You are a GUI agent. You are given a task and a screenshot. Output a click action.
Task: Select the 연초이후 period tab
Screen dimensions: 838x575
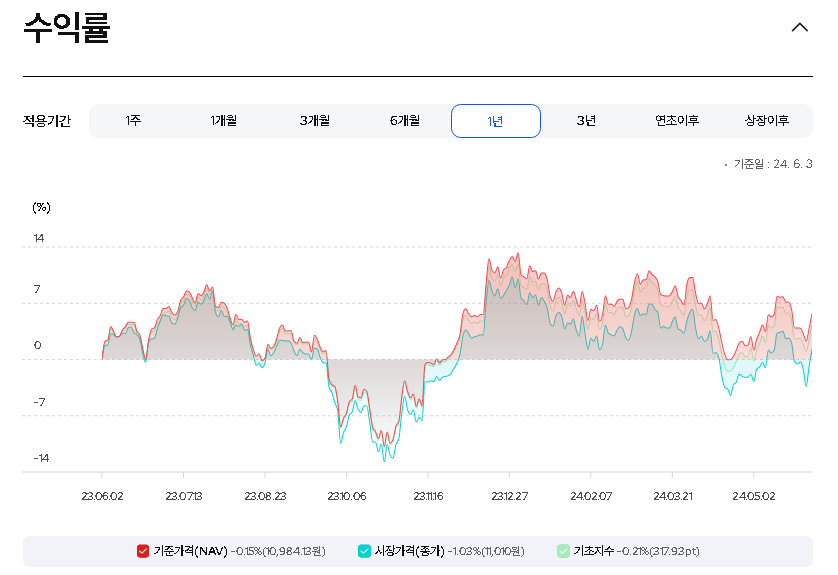coord(677,121)
